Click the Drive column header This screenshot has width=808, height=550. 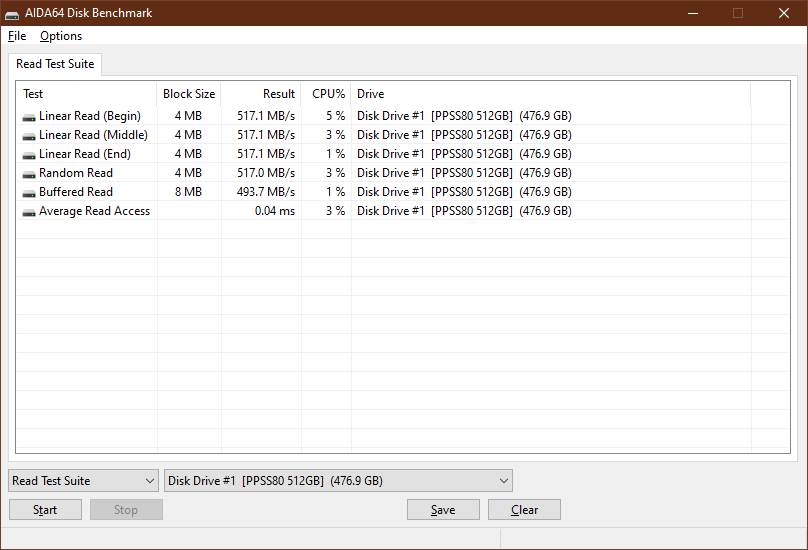(x=551, y=94)
